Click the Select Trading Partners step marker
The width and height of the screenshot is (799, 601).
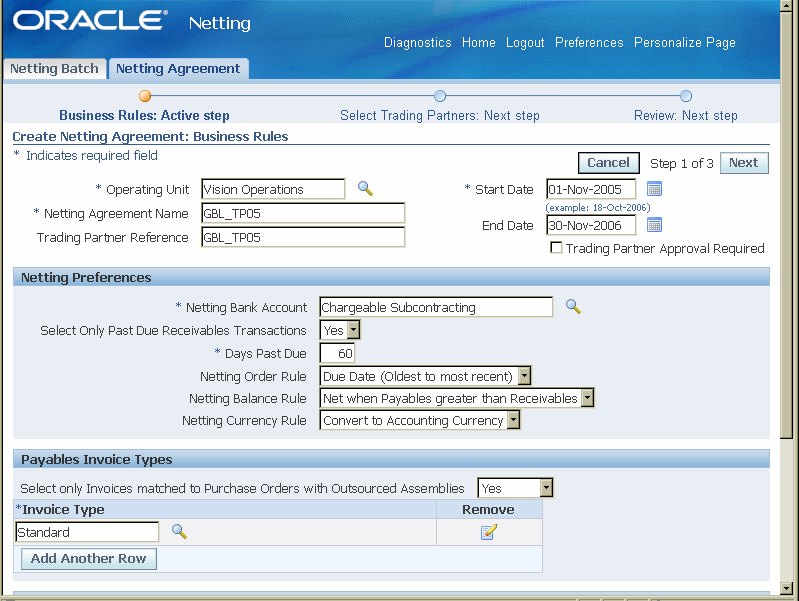[x=440, y=96]
